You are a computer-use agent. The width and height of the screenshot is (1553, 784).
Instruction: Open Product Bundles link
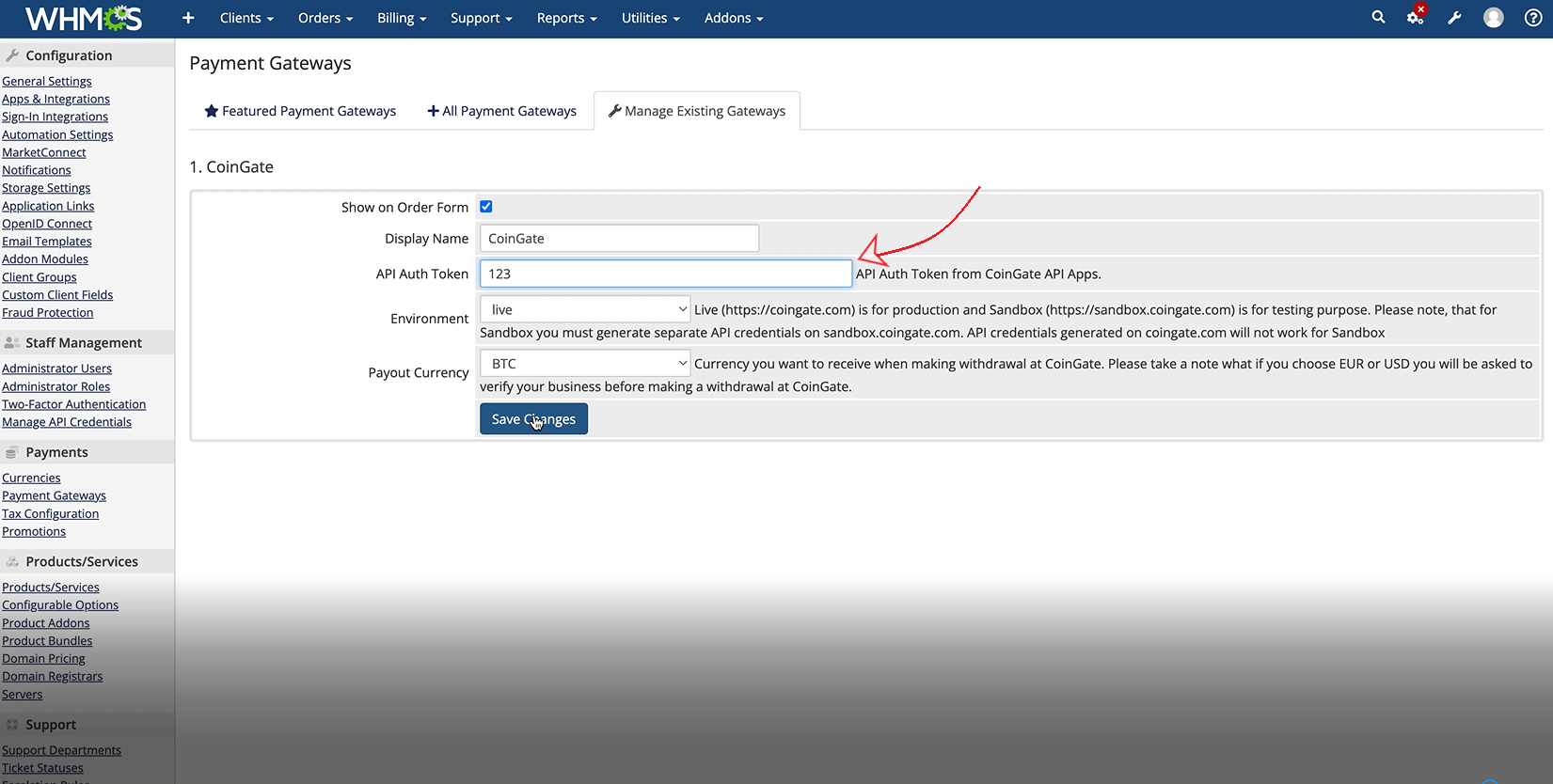[x=47, y=641]
